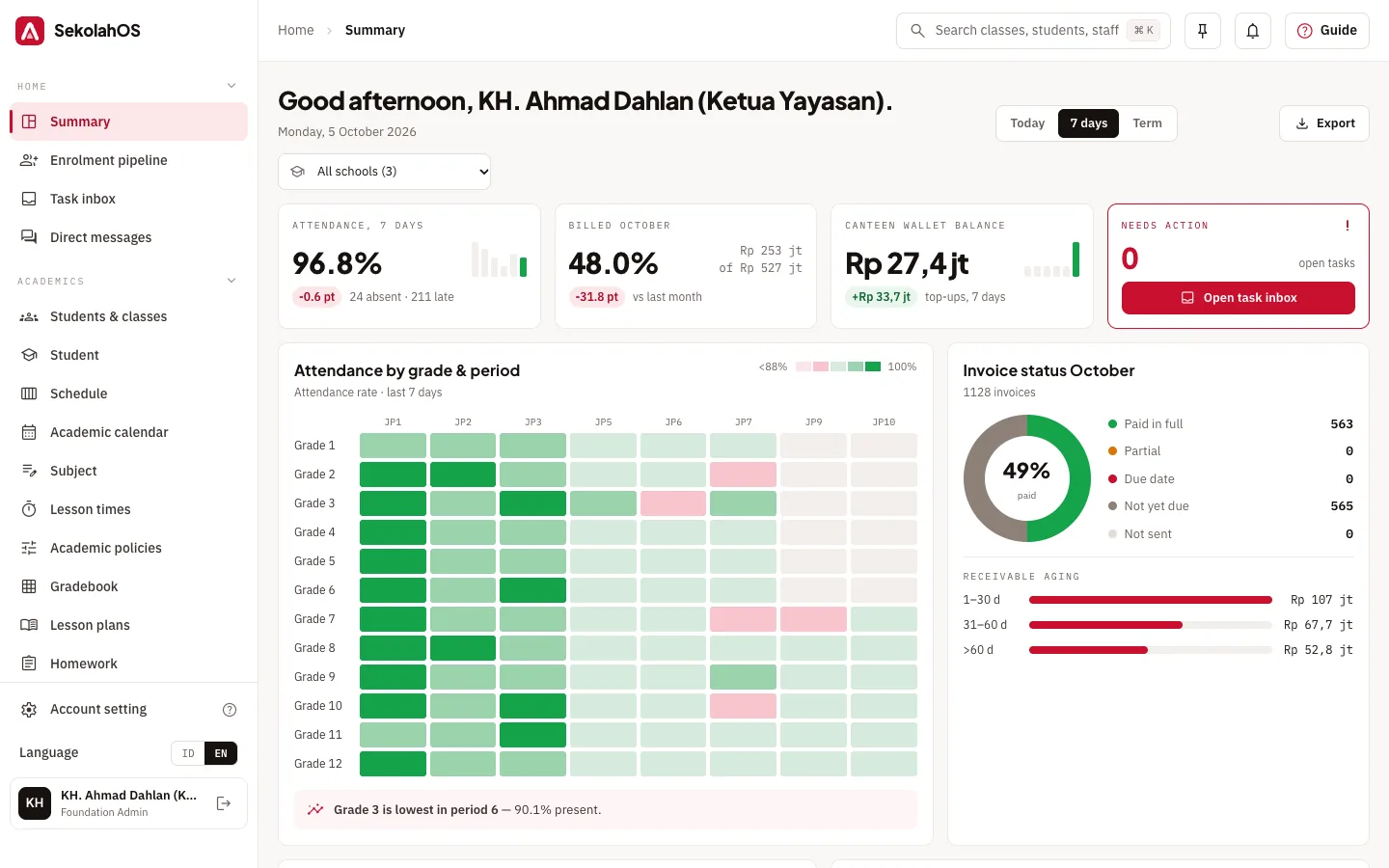Click the Schedule columns icon
1389x868 pixels.
tap(29, 393)
